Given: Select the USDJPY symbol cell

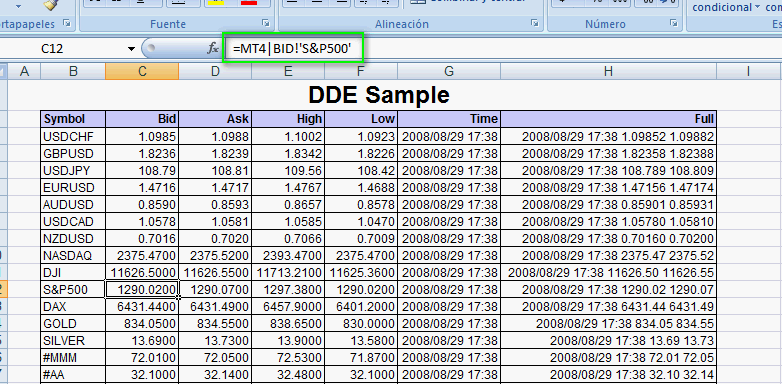Looking at the screenshot, I should click(x=73, y=171).
